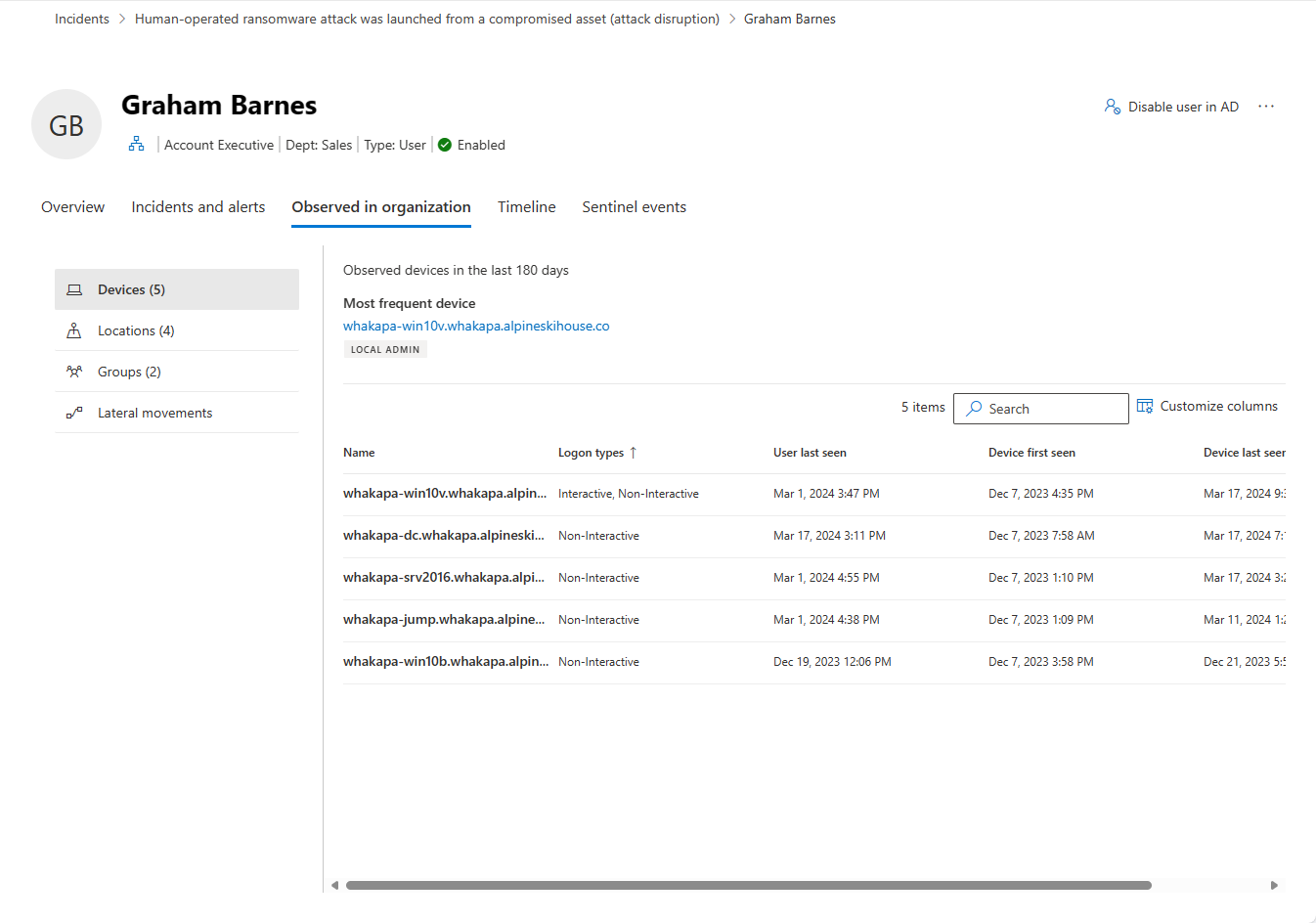The image size is (1316, 923).
Task: Click the scrollbar right arrow
Action: click(x=1274, y=886)
